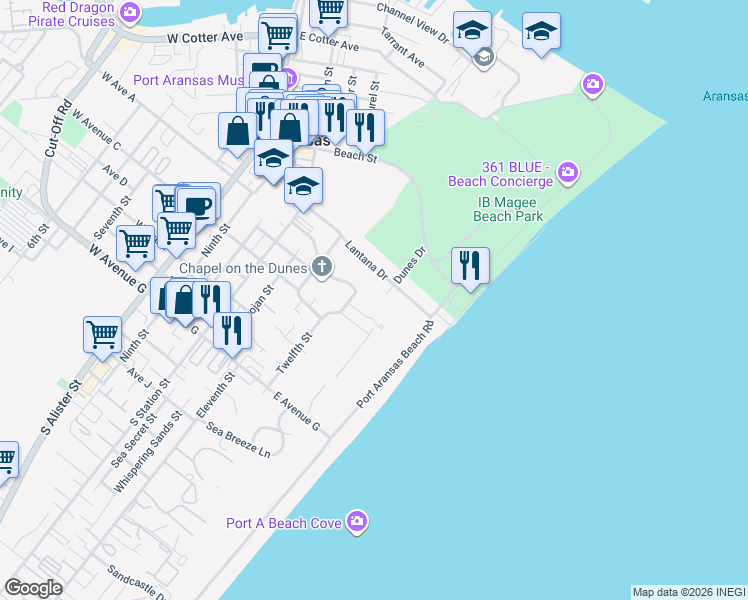Select the 361 BLUE Beach Concierge camera pin

pos(568,172)
